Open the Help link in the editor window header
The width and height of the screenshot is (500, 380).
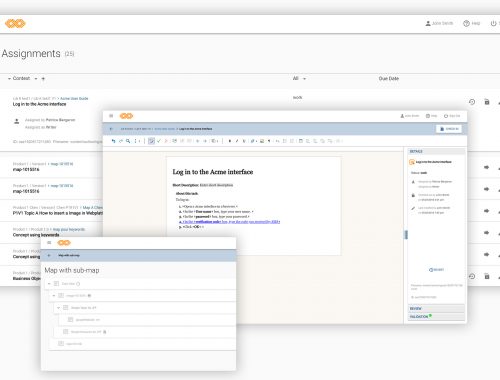tap(432, 116)
